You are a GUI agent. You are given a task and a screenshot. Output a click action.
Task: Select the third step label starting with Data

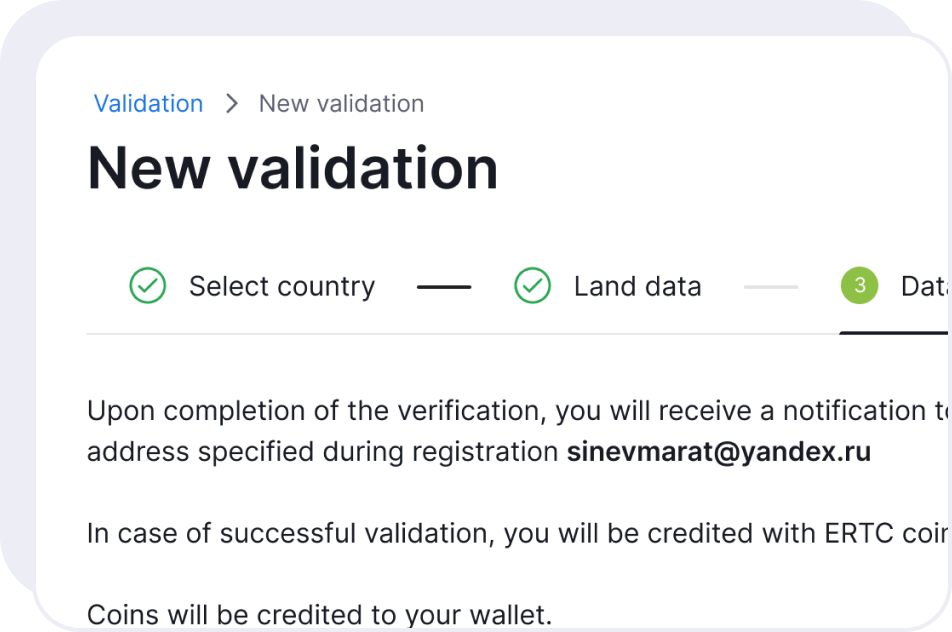(x=924, y=287)
